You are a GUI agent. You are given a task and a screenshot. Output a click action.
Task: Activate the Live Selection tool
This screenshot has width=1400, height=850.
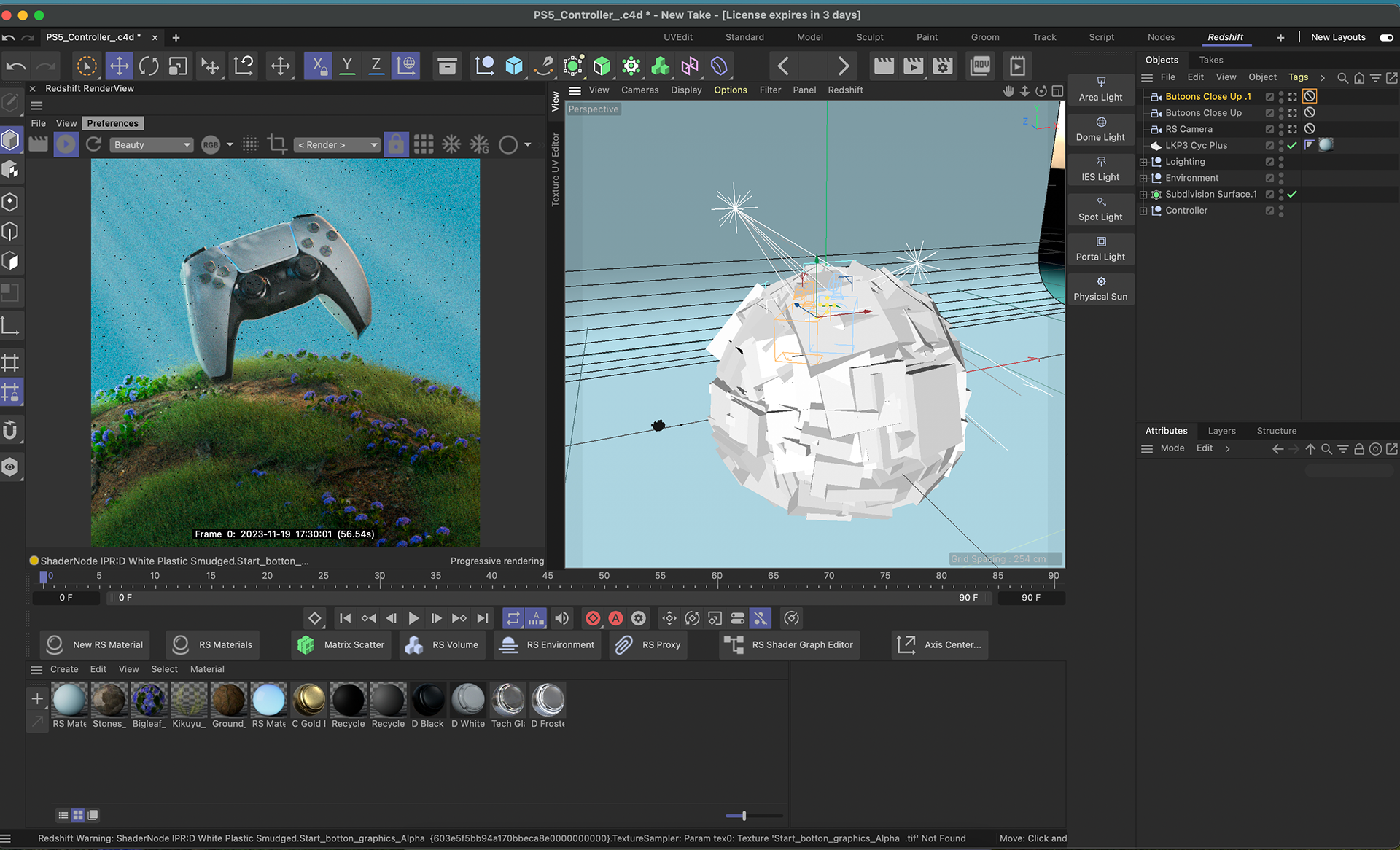[x=87, y=66]
